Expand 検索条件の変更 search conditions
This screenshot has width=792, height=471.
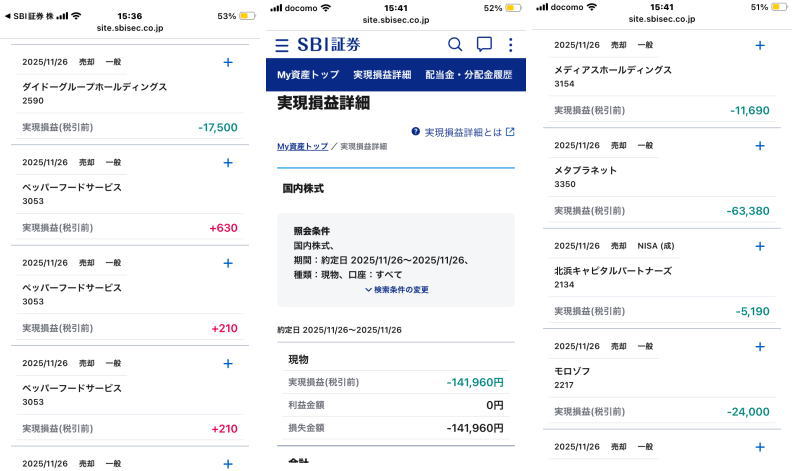point(396,290)
